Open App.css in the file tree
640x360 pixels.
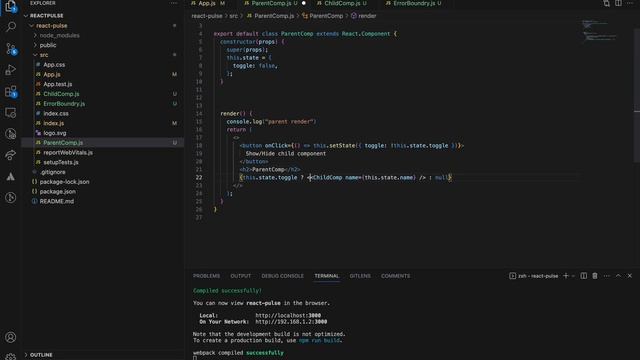click(54, 65)
